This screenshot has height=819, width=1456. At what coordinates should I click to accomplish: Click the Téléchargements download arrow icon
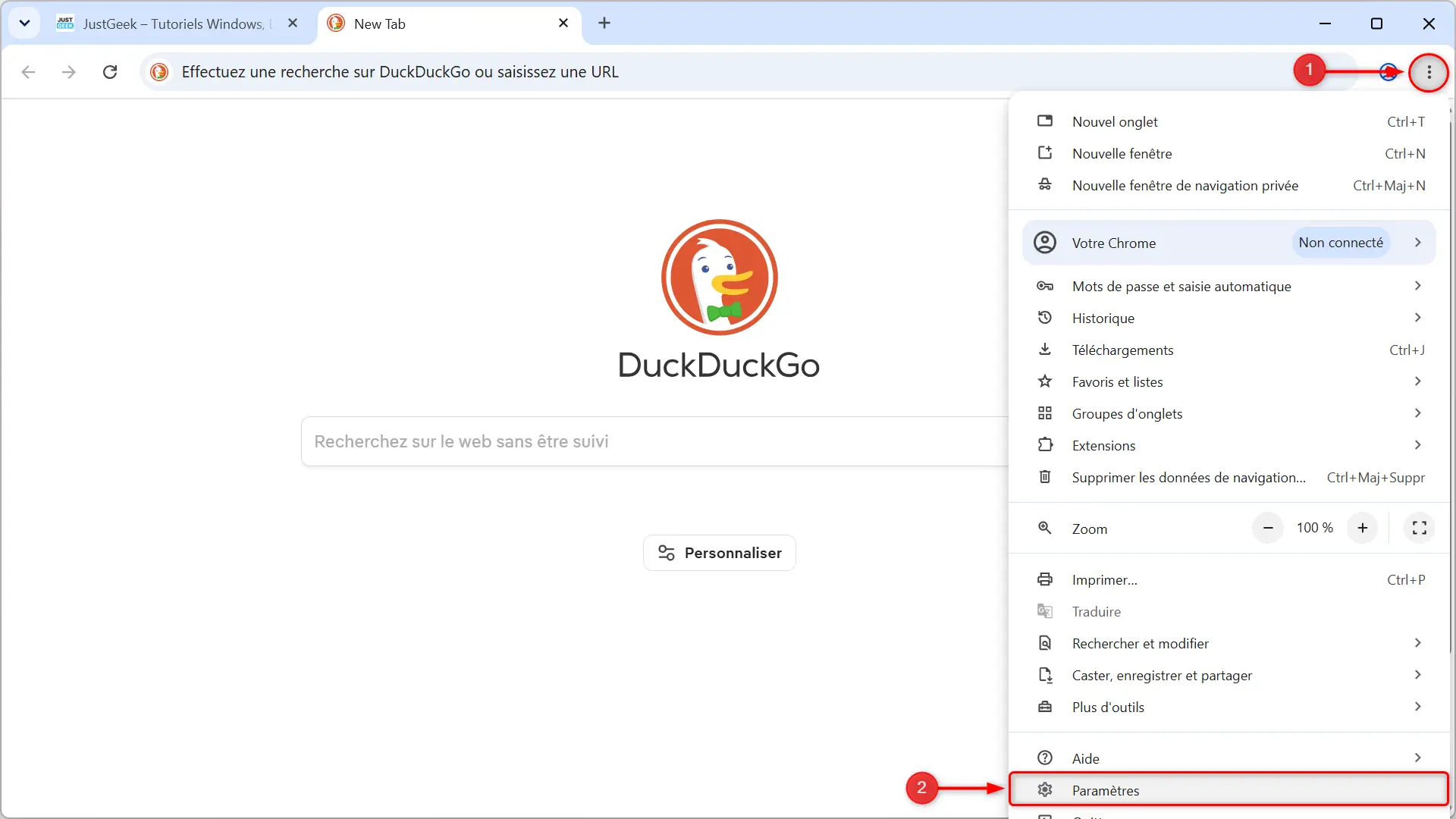click(x=1045, y=350)
